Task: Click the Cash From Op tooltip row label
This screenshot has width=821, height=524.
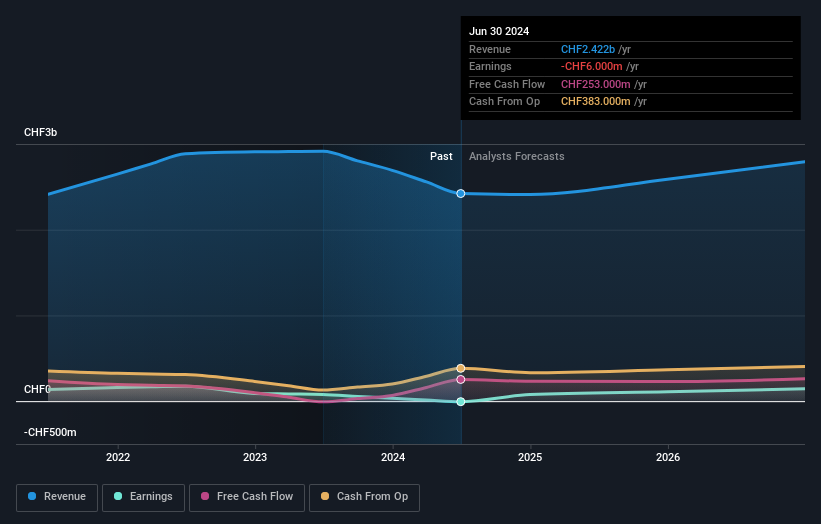Action: tap(504, 102)
